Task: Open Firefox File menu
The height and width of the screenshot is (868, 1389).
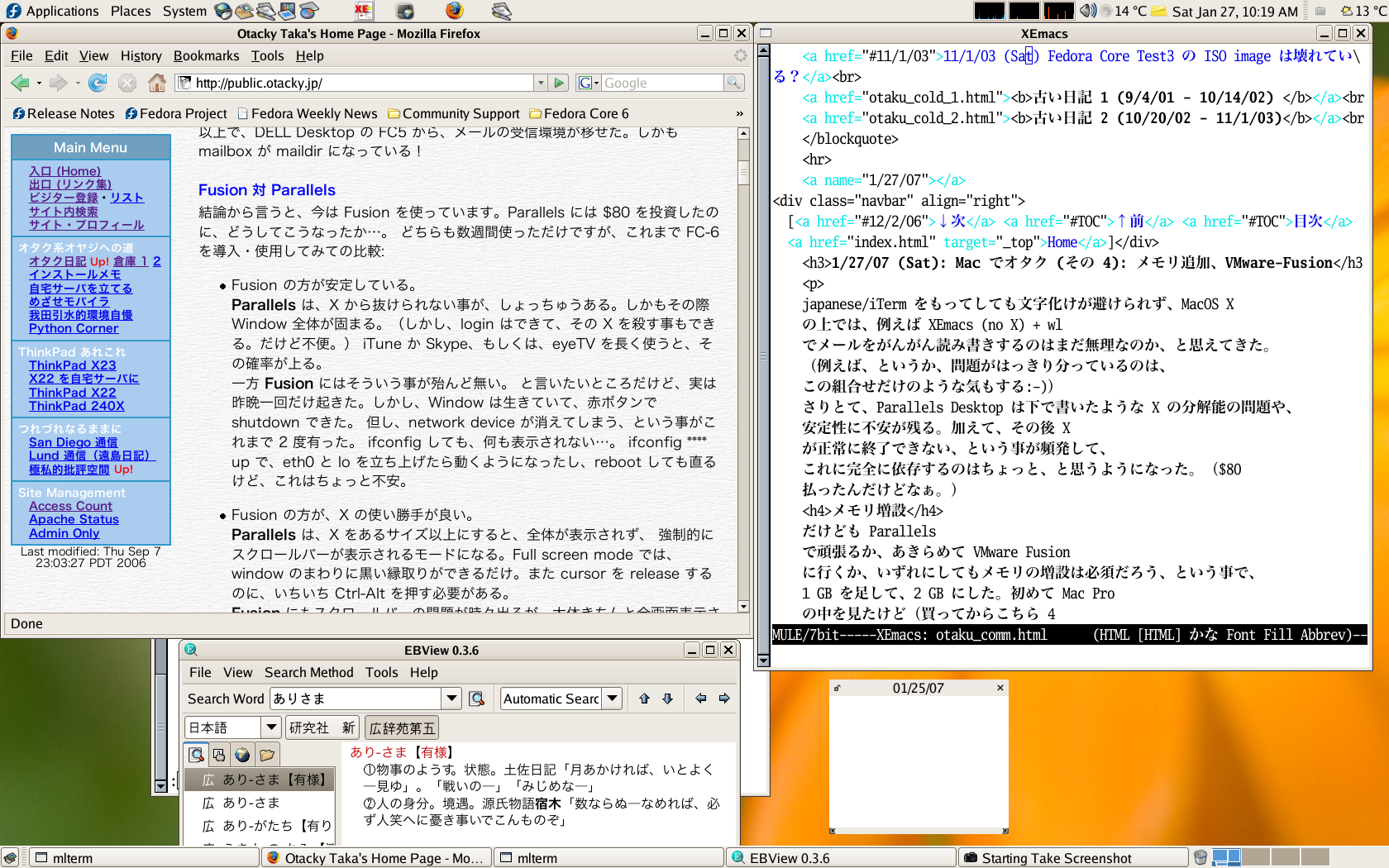Action: click(x=21, y=55)
